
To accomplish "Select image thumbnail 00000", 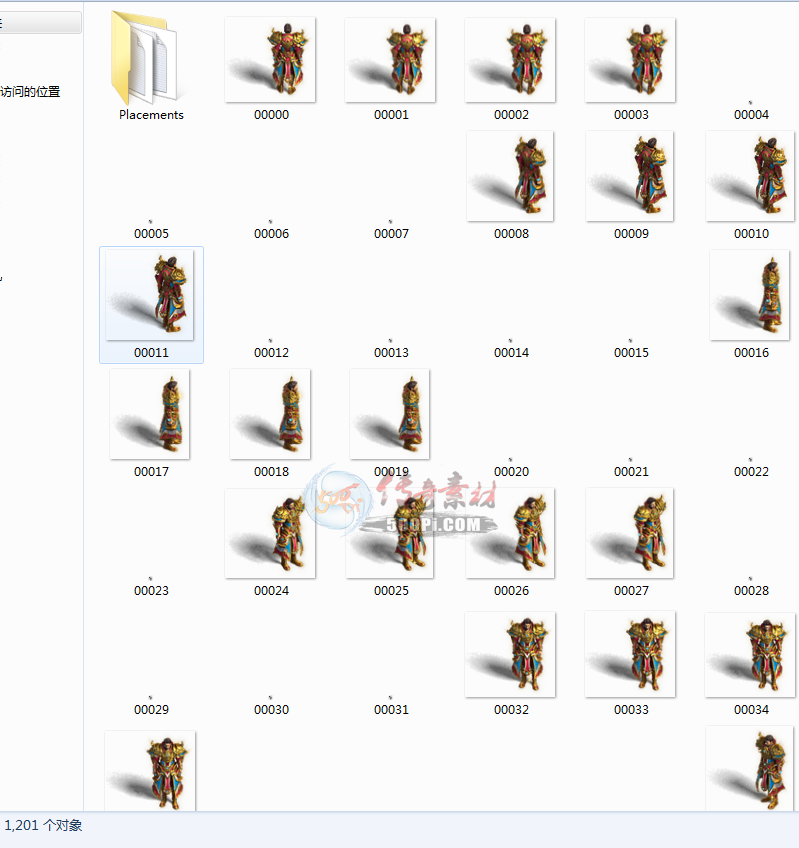I will click(x=270, y=59).
